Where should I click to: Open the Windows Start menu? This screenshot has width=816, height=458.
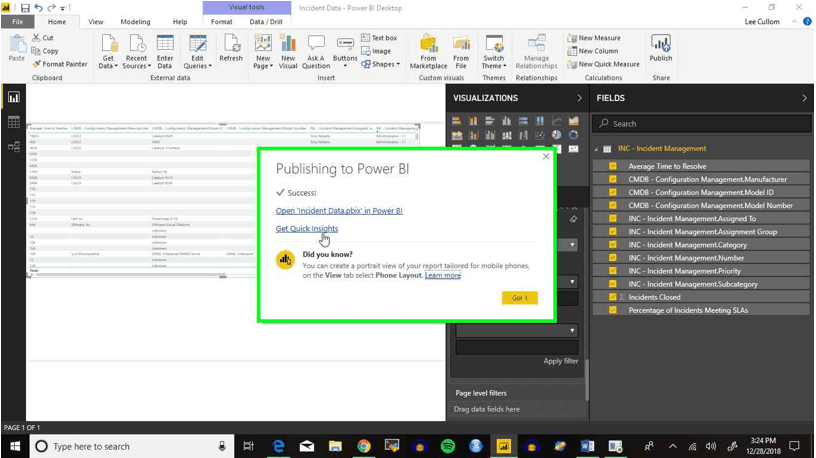(15, 446)
